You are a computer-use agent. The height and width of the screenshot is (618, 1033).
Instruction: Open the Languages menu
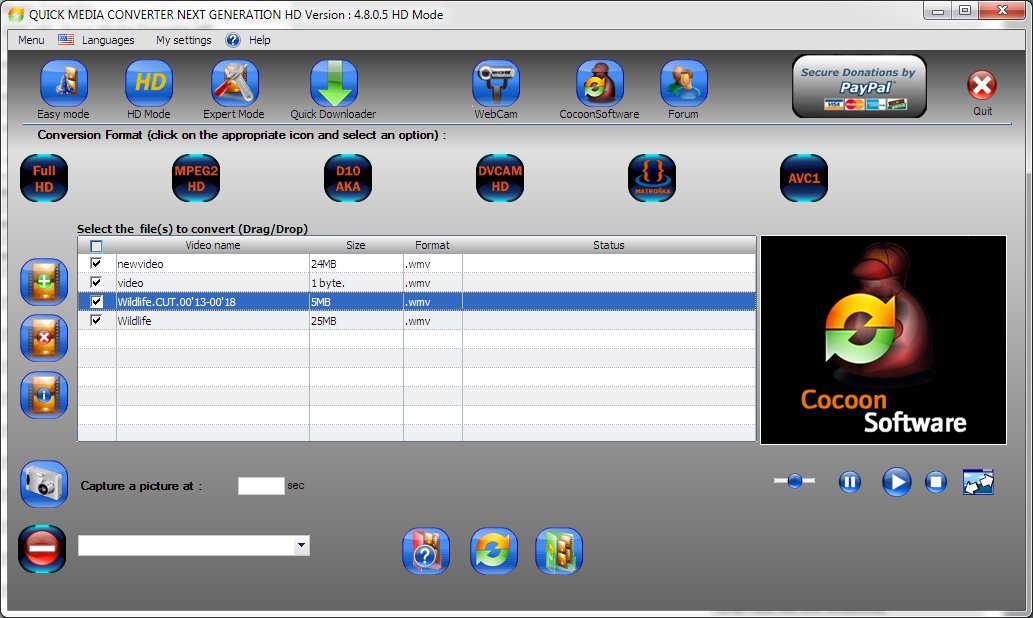coord(108,40)
